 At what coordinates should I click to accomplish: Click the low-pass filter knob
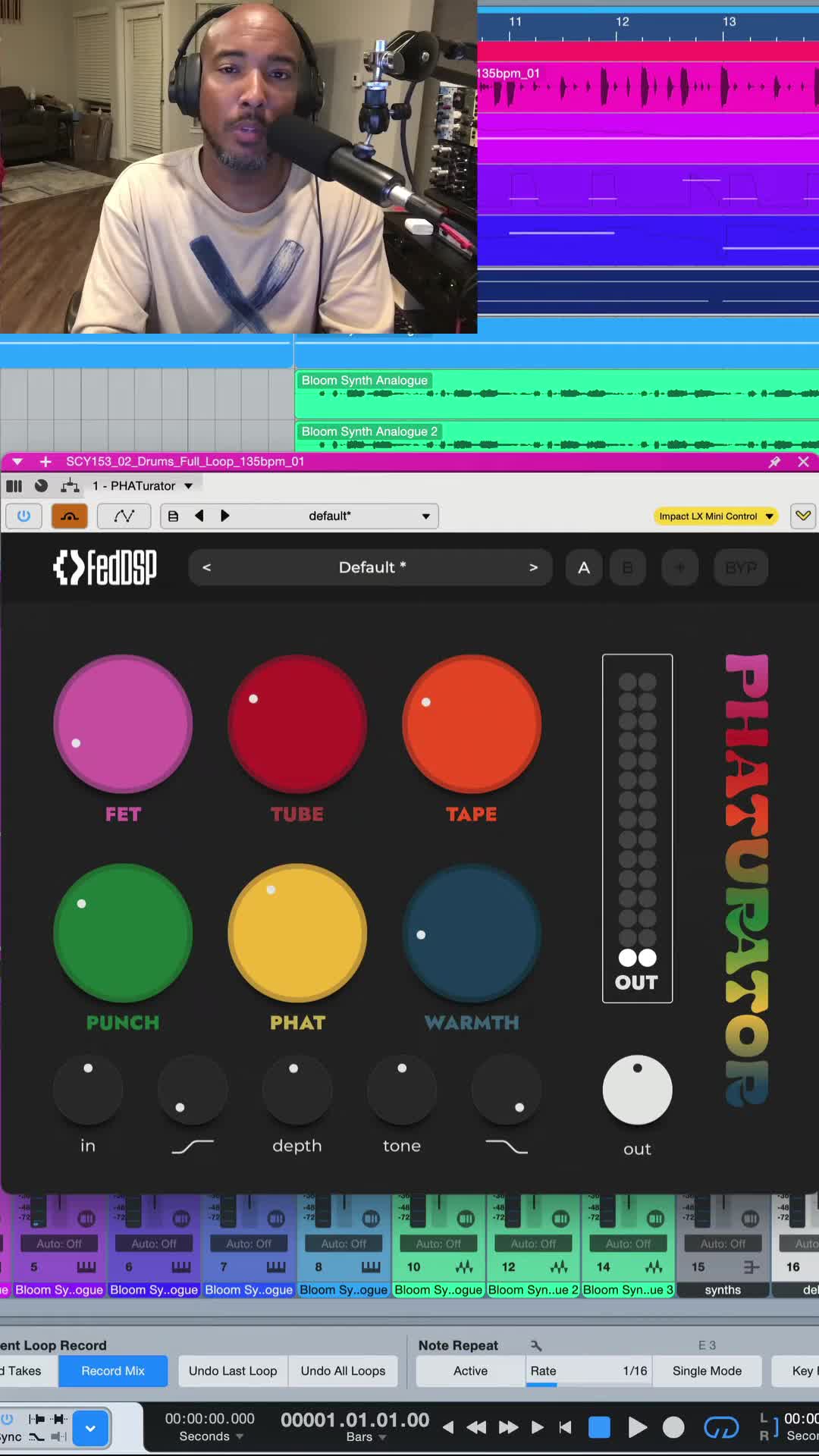(x=507, y=1090)
